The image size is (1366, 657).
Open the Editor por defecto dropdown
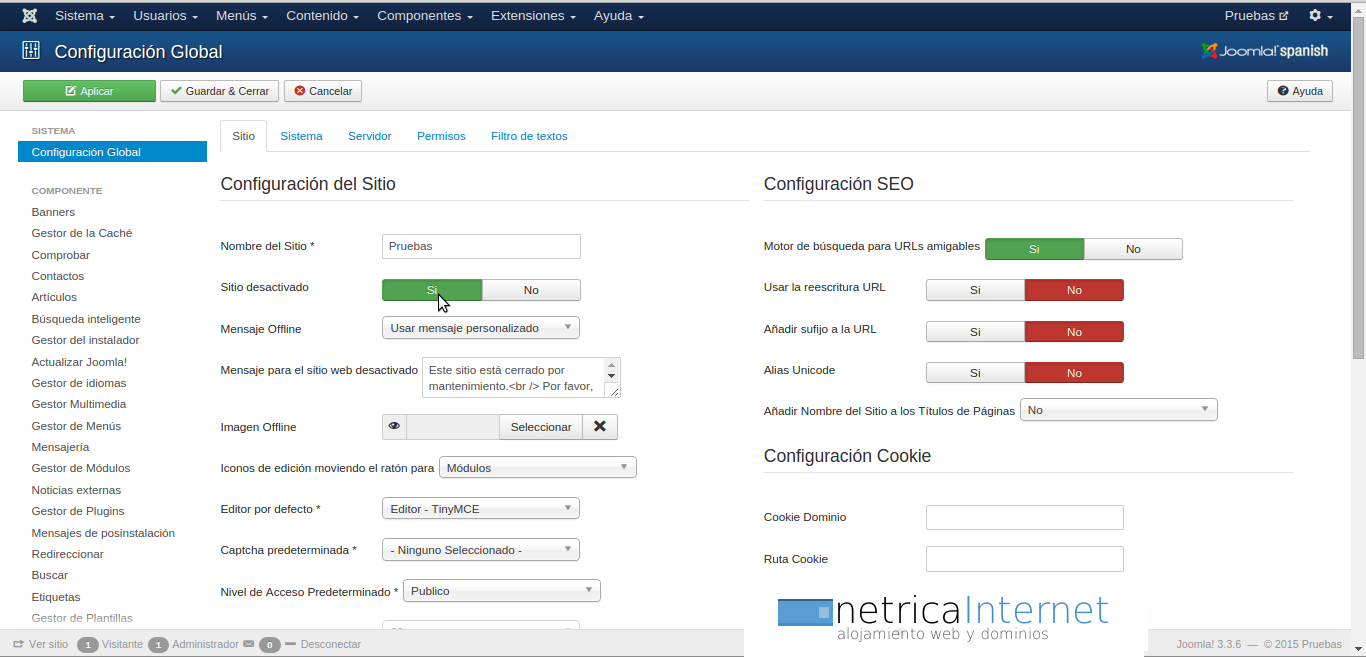480,509
